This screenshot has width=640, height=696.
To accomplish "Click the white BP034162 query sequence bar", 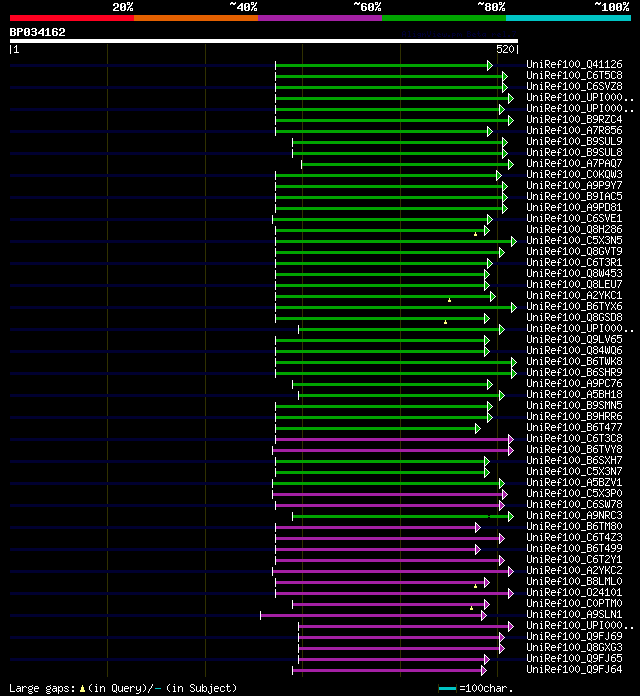I will pyautogui.click(x=264, y=41).
